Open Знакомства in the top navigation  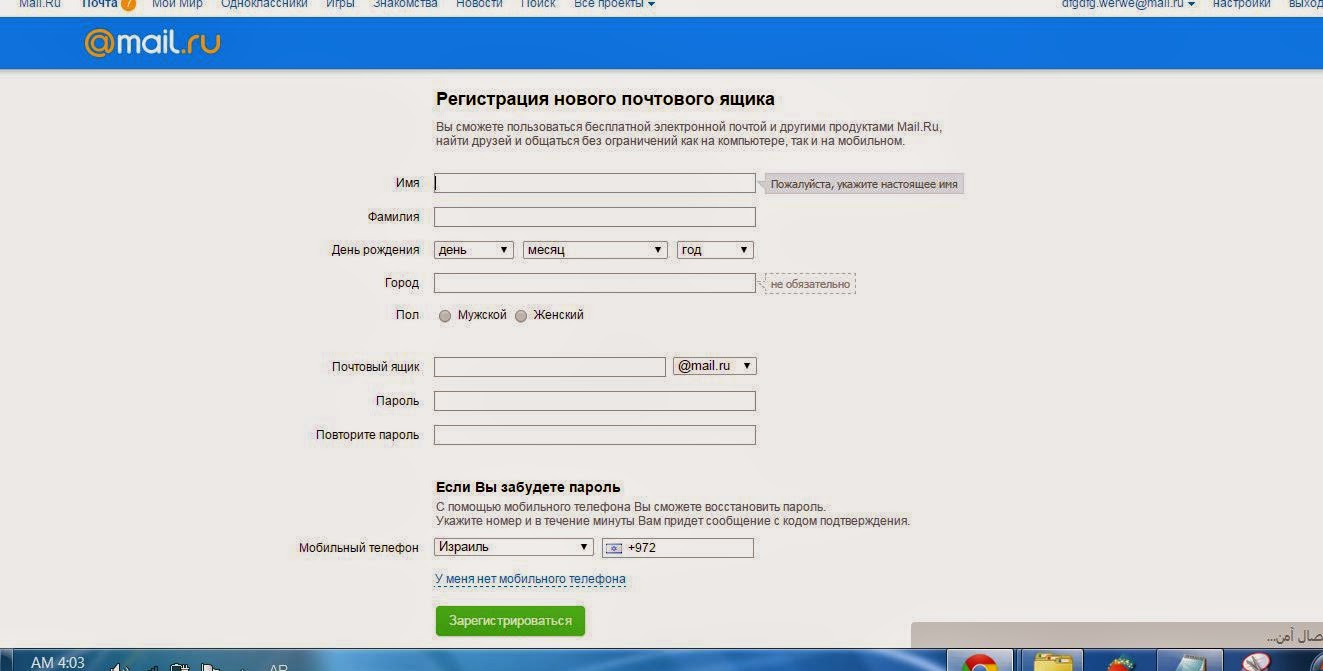coord(405,4)
